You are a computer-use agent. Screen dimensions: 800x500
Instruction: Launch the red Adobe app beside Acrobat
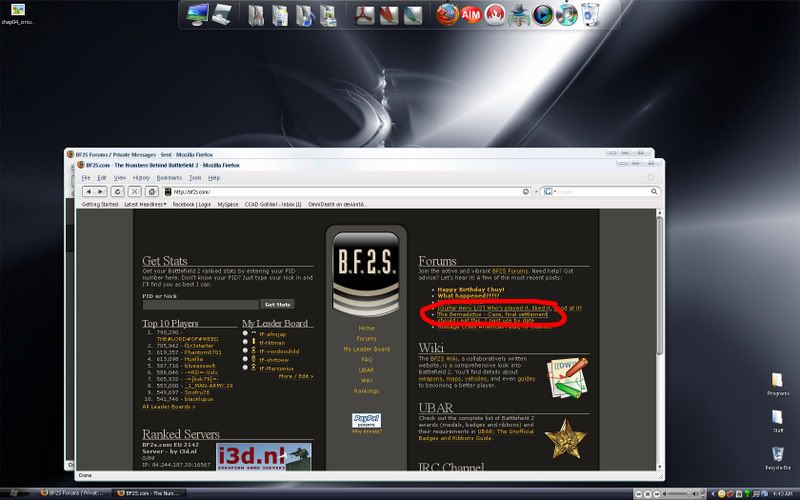tap(389, 15)
